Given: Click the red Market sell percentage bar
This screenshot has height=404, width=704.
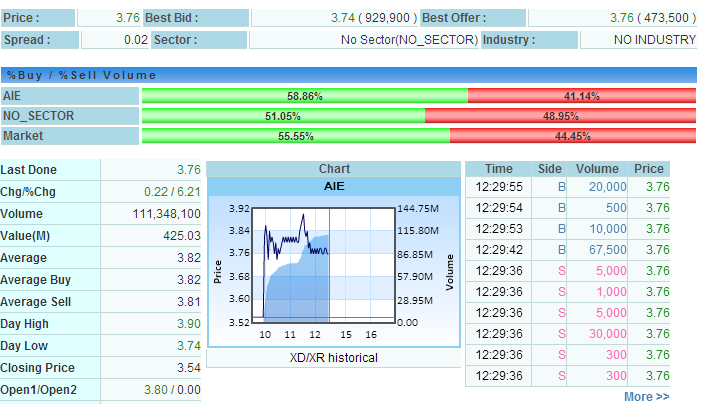Looking at the screenshot, I should [573, 136].
